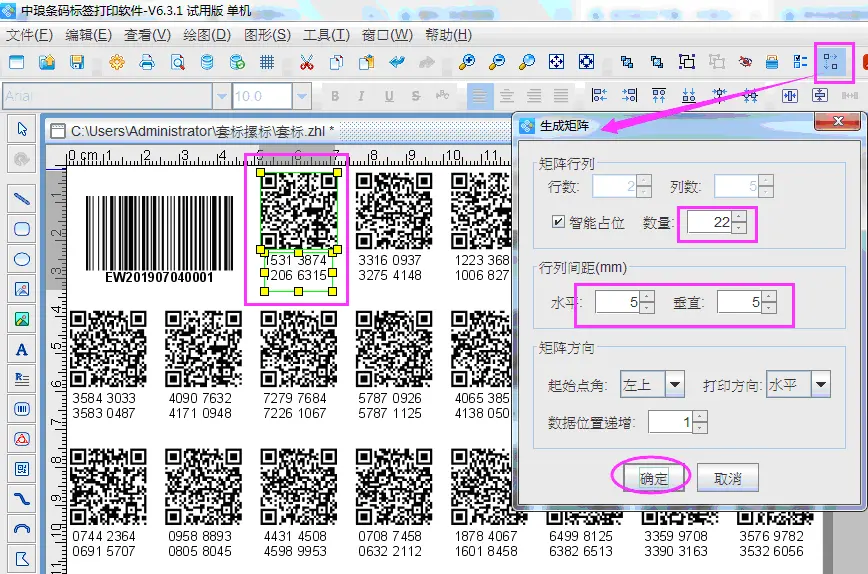Toggle the 智能占位 checkbox
Screen dimensions: 868x574
click(558, 222)
